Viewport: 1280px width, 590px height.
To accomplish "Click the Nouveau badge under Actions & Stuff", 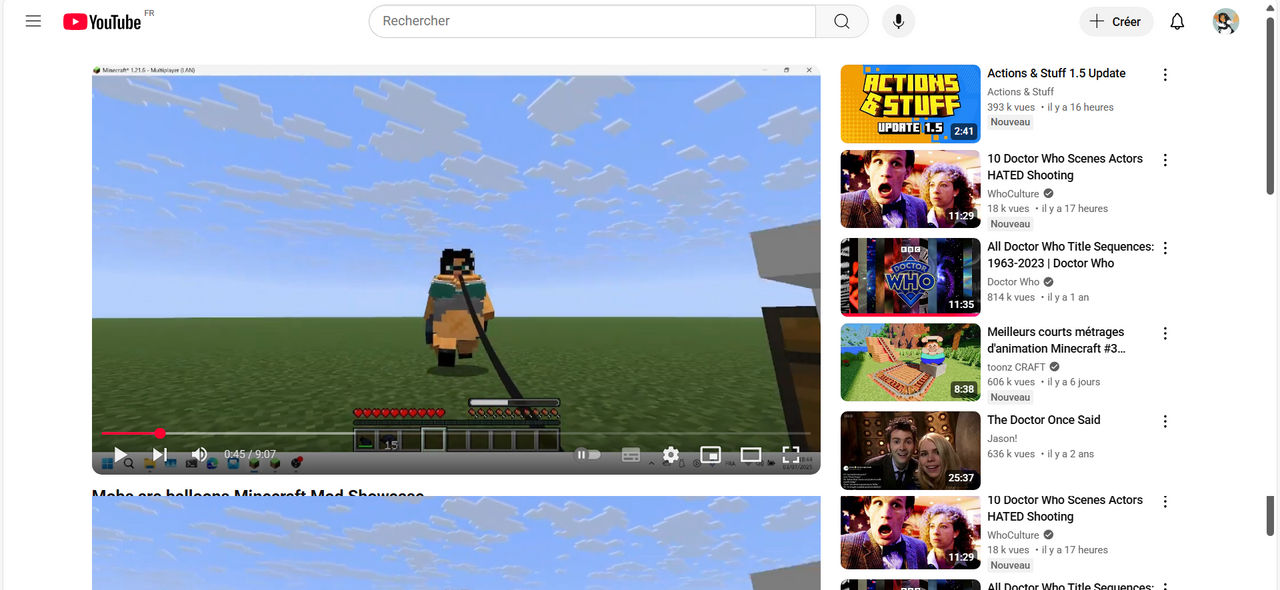I will point(1010,122).
